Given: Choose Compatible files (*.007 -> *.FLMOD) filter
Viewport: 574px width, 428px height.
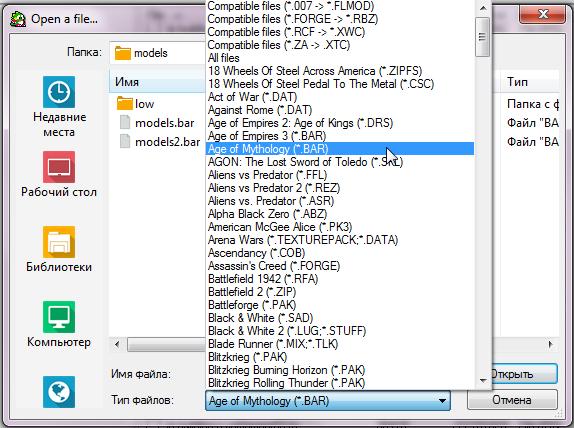Looking at the screenshot, I should pos(340,6).
